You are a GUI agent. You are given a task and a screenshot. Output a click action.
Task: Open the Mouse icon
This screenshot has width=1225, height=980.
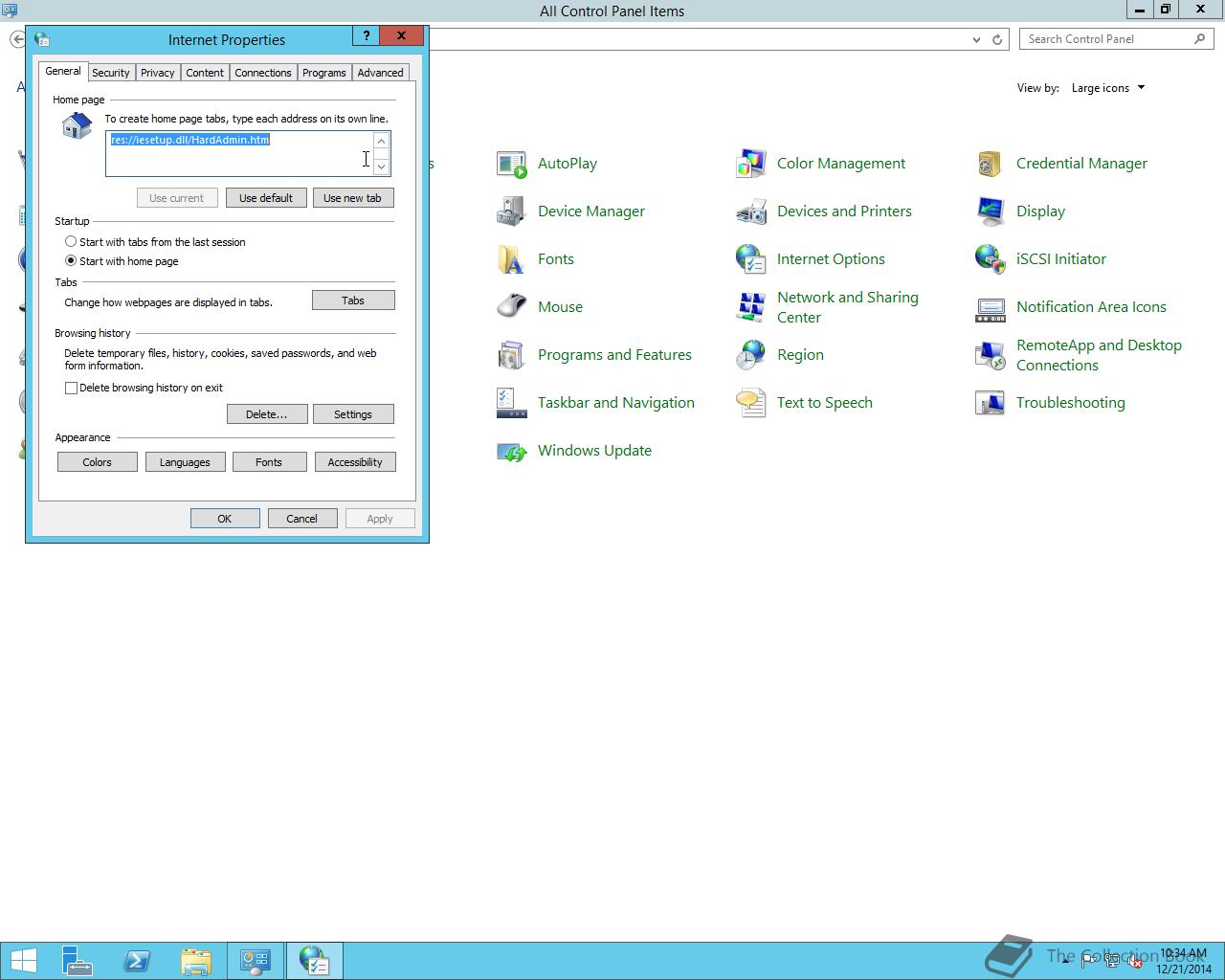coord(512,307)
